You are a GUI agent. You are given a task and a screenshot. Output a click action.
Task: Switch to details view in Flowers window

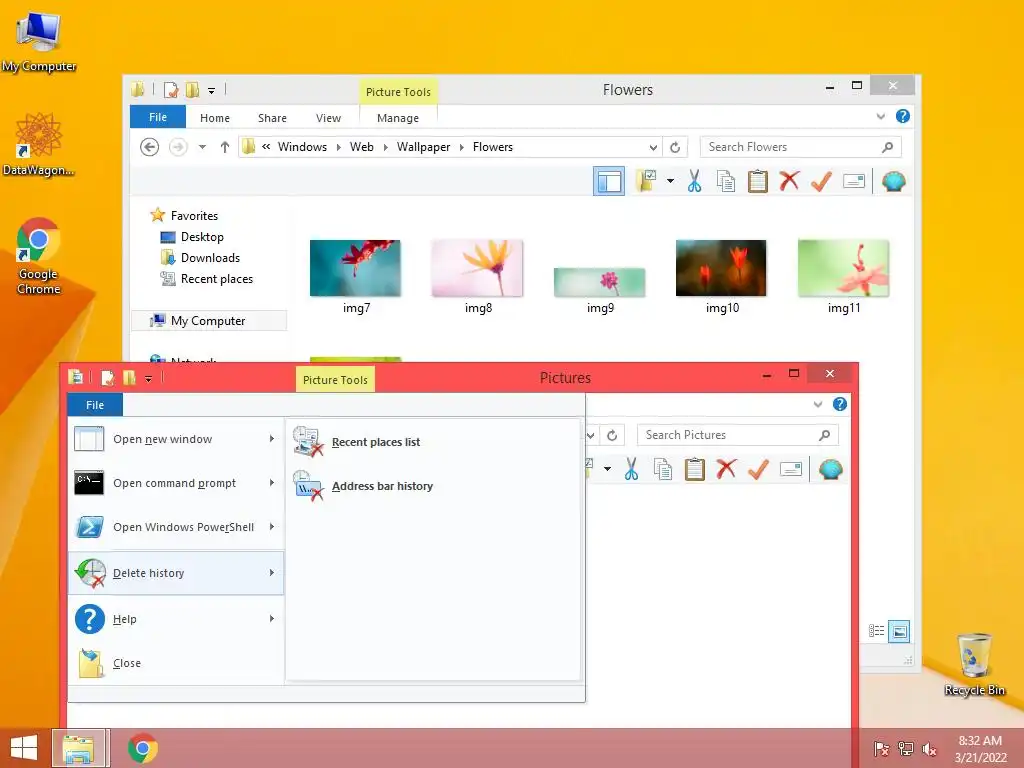coord(876,631)
